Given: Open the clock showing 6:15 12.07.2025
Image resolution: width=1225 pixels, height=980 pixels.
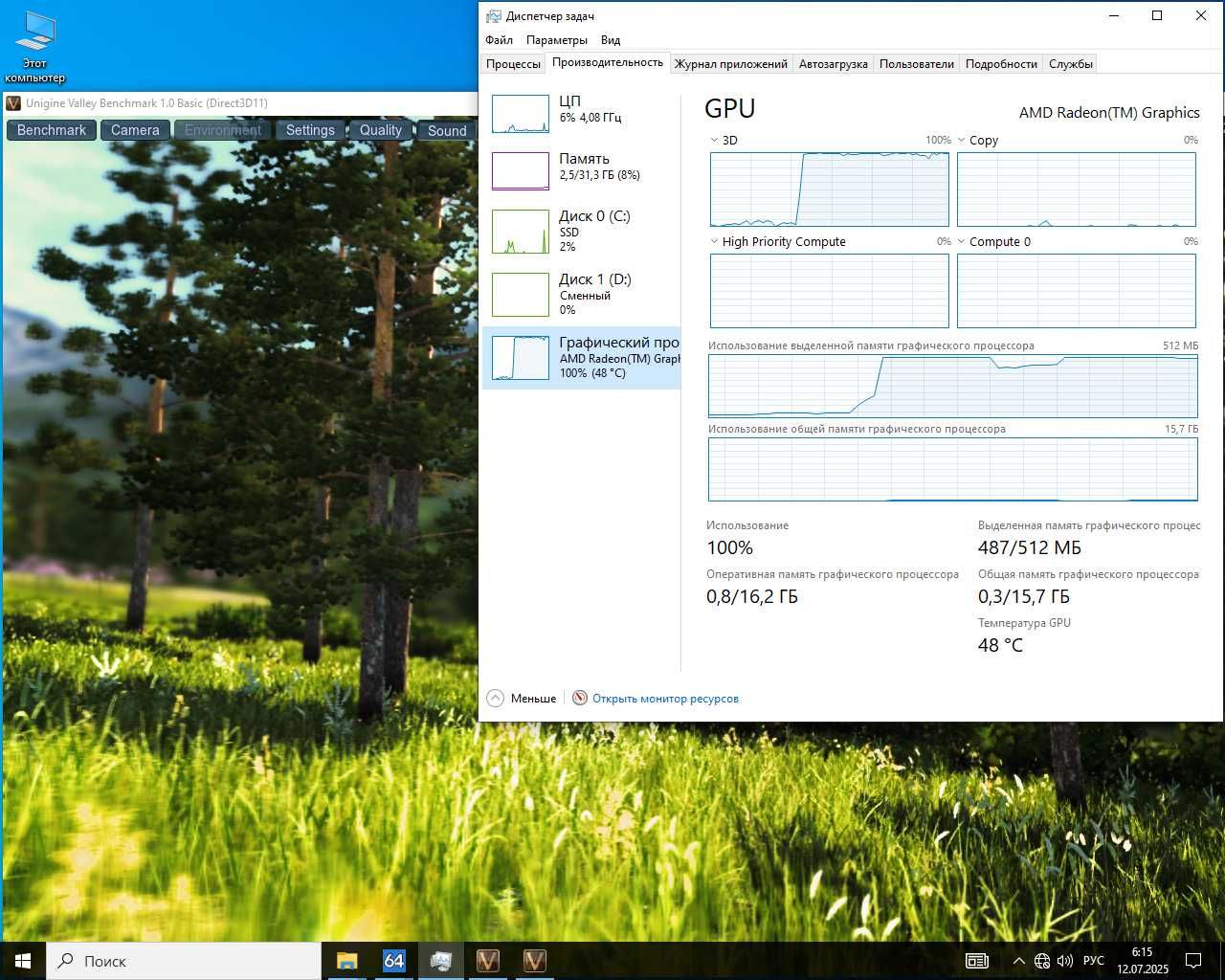Looking at the screenshot, I should point(1143,961).
